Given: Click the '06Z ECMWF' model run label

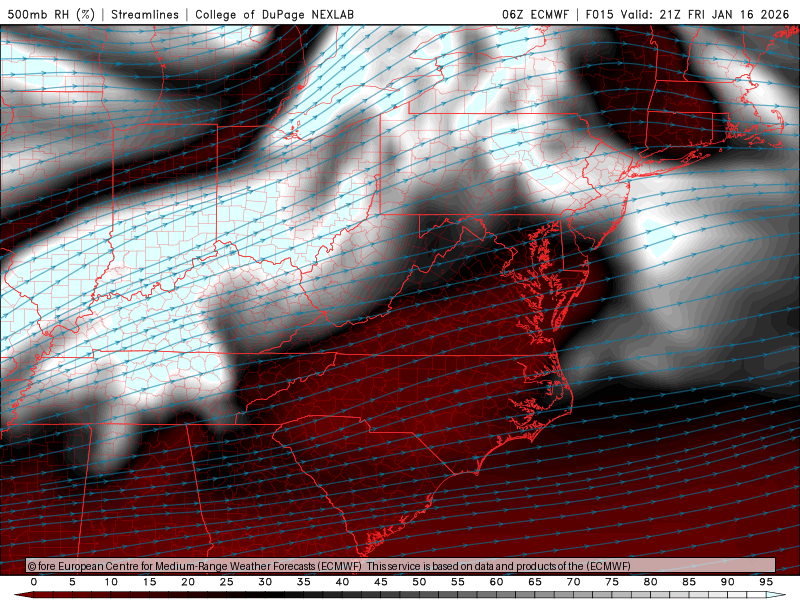Looking at the screenshot, I should 535,14.
